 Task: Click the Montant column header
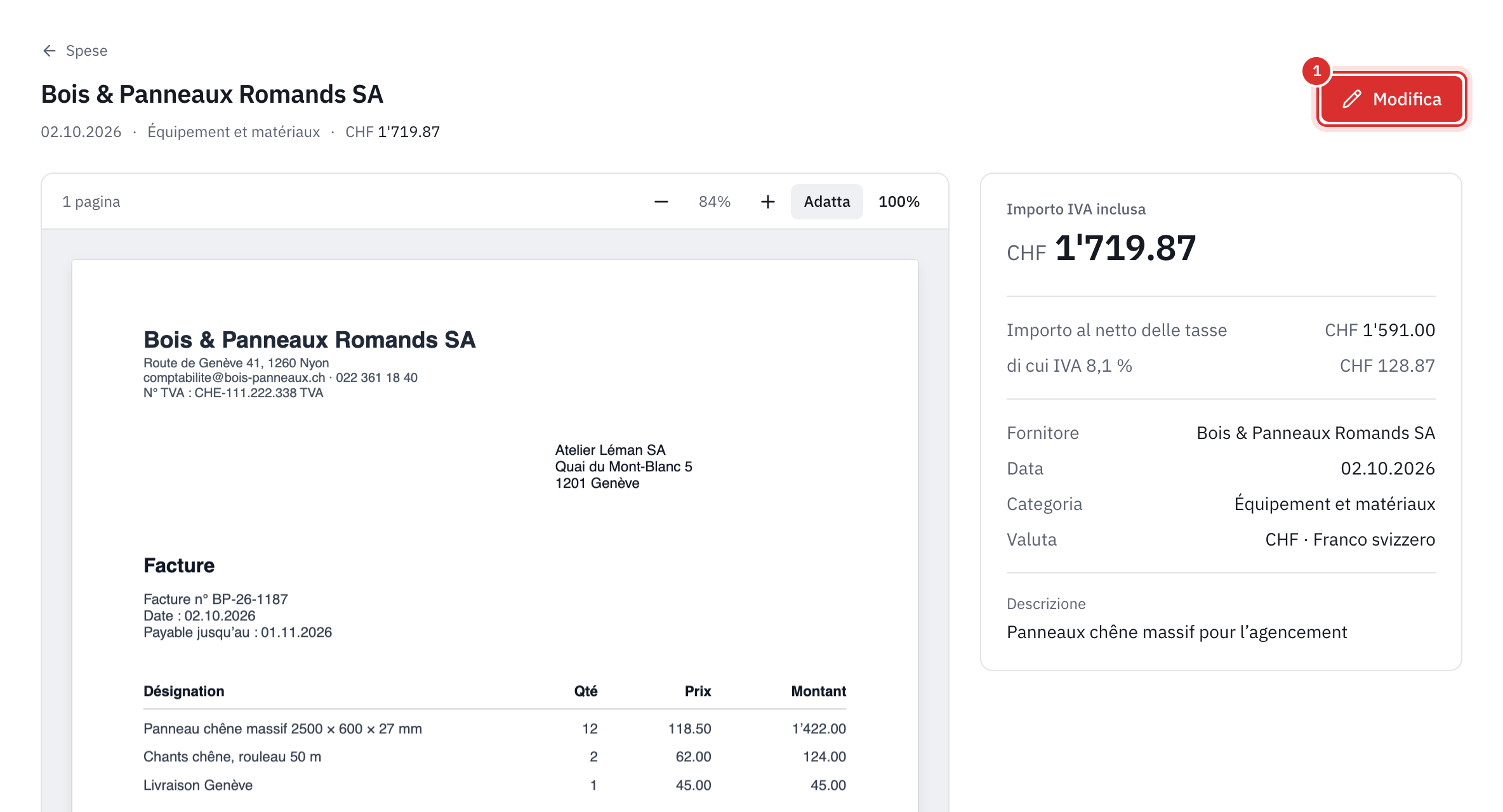click(x=819, y=691)
